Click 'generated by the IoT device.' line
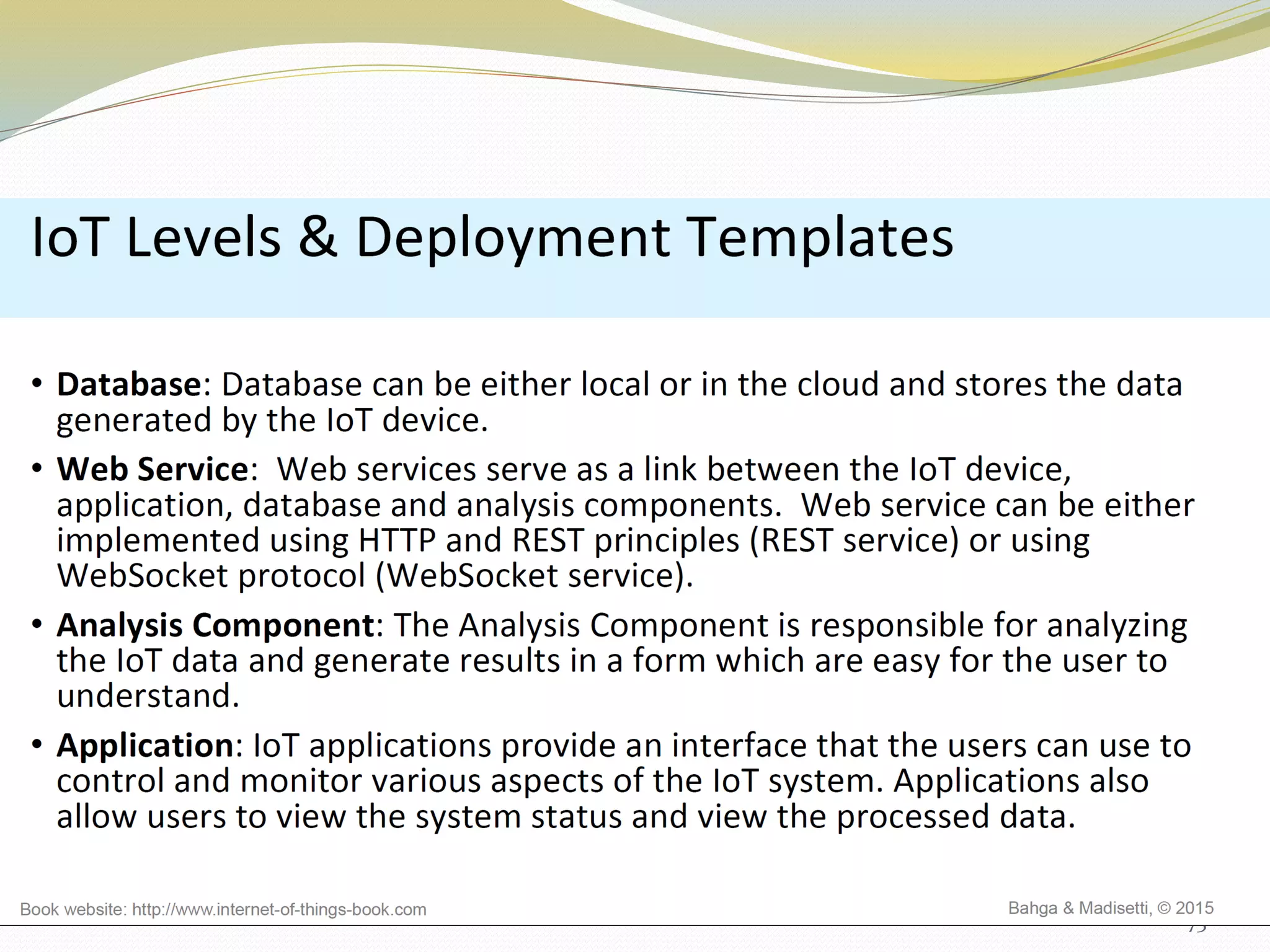The width and height of the screenshot is (1270, 952). coord(272,420)
